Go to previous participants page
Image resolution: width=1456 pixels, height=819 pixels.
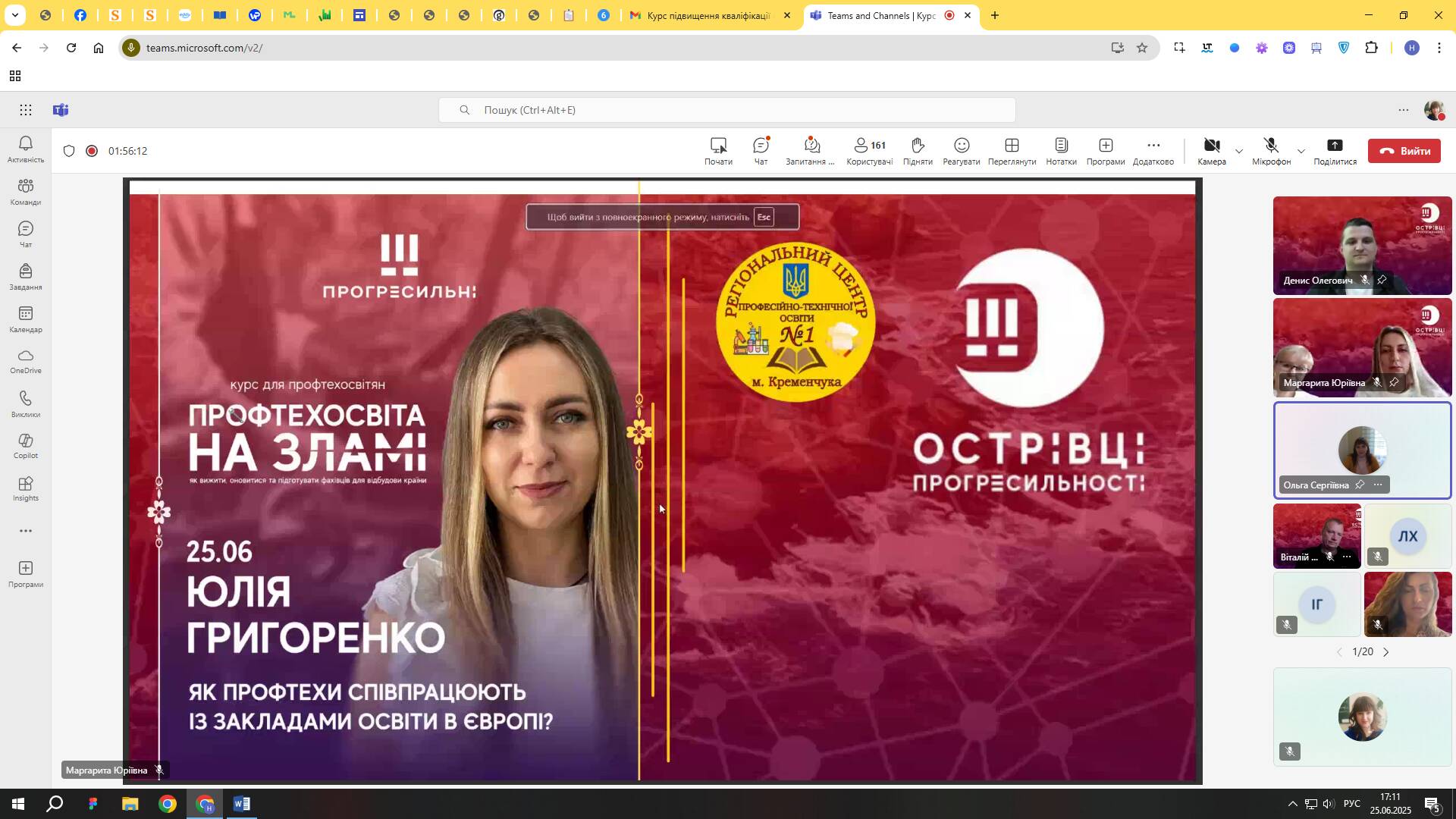pos(1339,652)
